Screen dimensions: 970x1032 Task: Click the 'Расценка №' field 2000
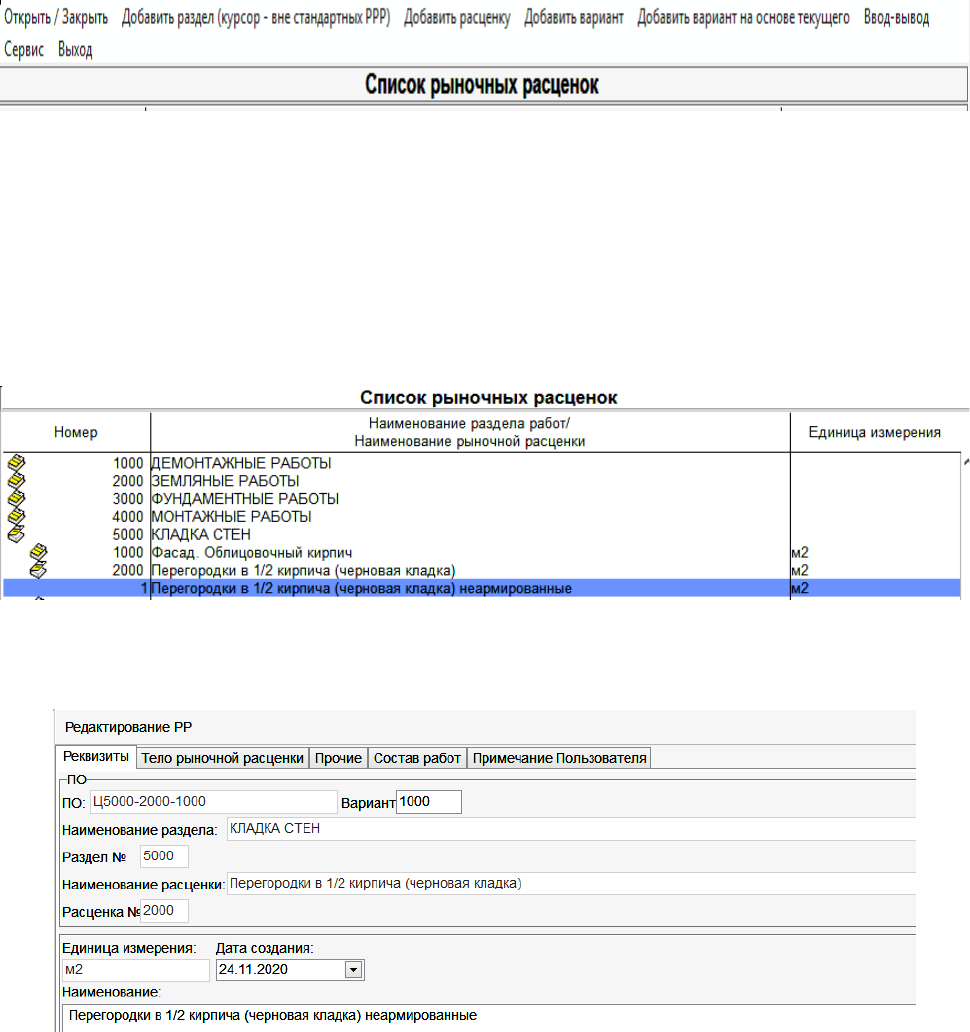tap(165, 911)
